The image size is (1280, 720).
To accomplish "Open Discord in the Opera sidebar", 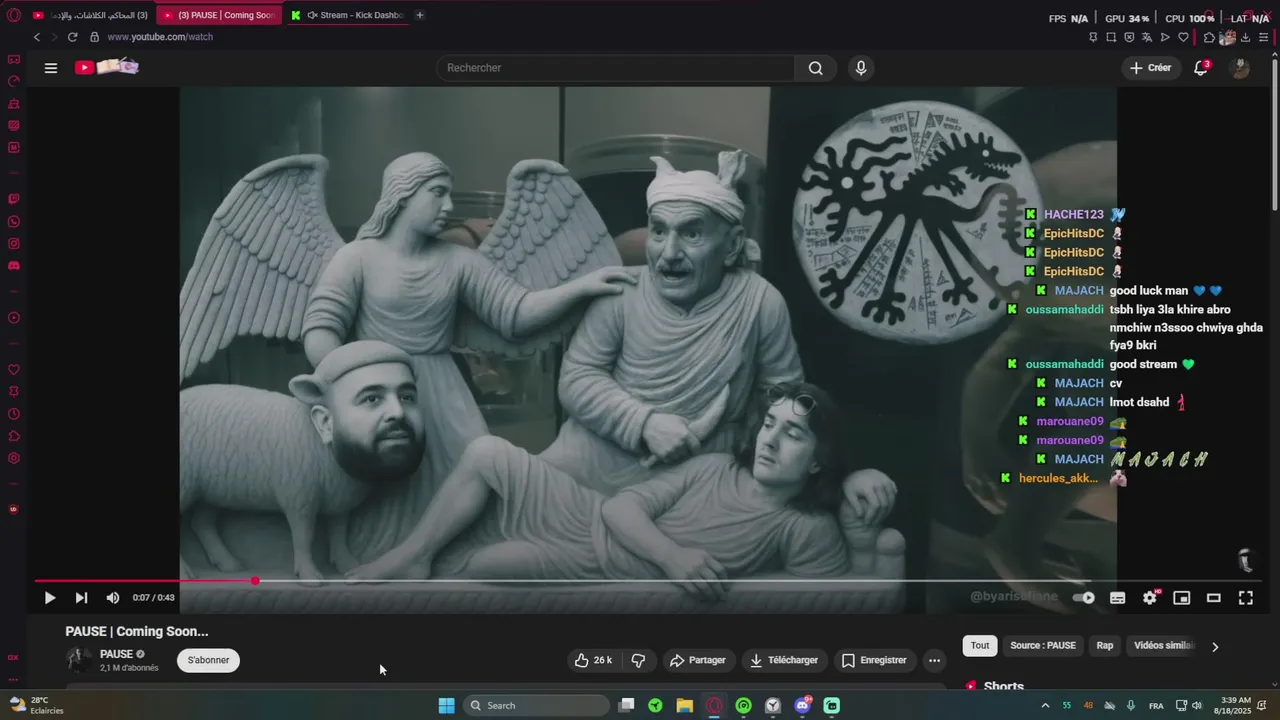I will pyautogui.click(x=14, y=266).
